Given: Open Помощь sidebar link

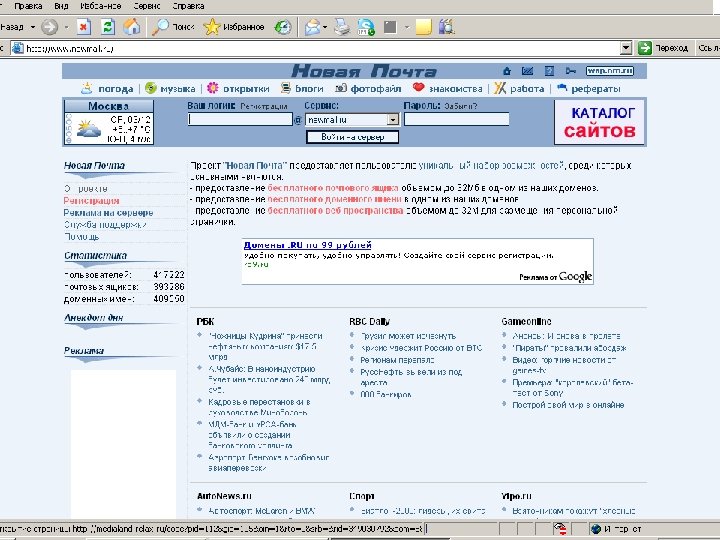Looking at the screenshot, I should point(82,236).
